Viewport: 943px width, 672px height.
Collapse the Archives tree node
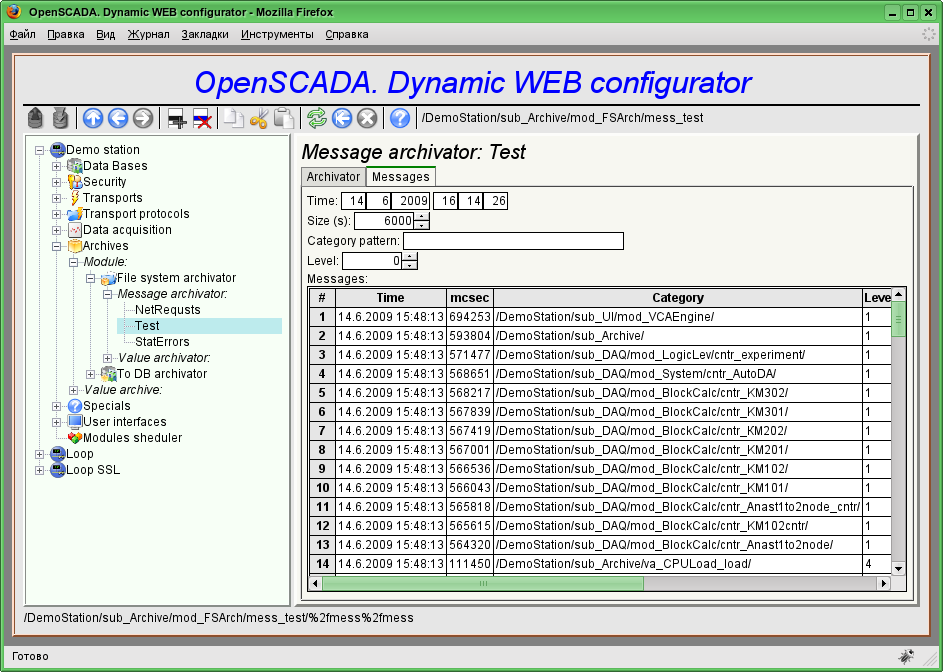57,246
